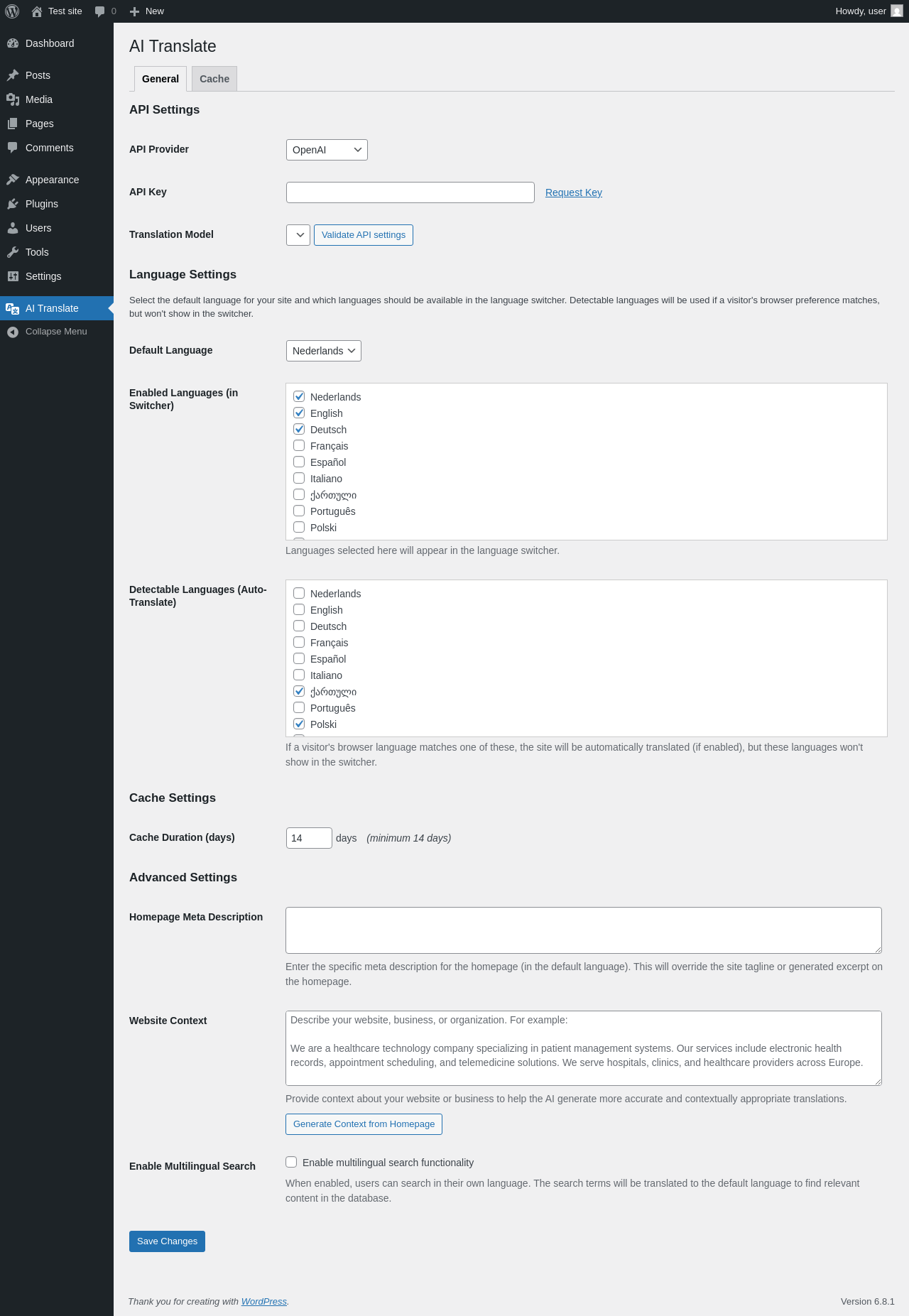
Task: Open the Test site home icon
Action: 37,11
